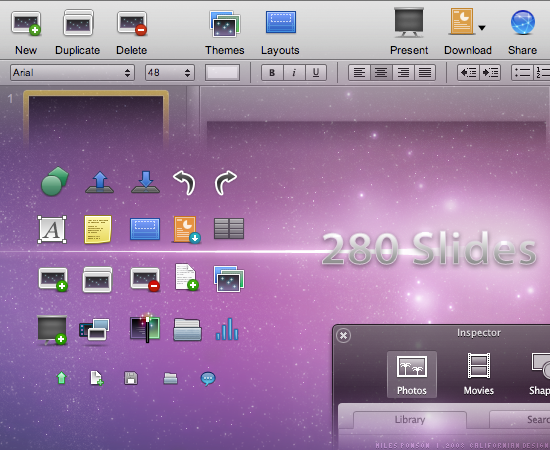Click the send backward blue arrow icon

coord(145,182)
